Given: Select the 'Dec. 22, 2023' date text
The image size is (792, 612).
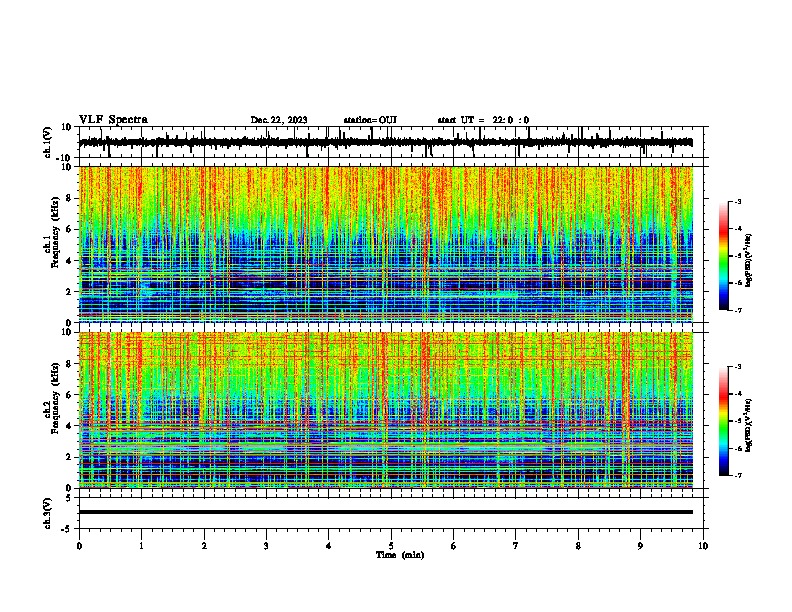Looking at the screenshot, I should tap(279, 120).
